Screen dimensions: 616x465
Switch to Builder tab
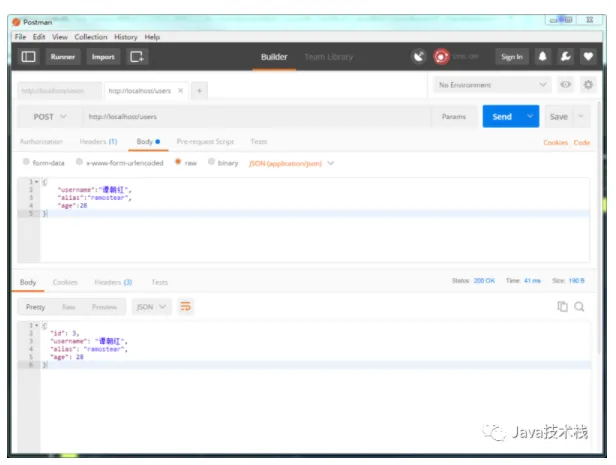[x=274, y=57]
